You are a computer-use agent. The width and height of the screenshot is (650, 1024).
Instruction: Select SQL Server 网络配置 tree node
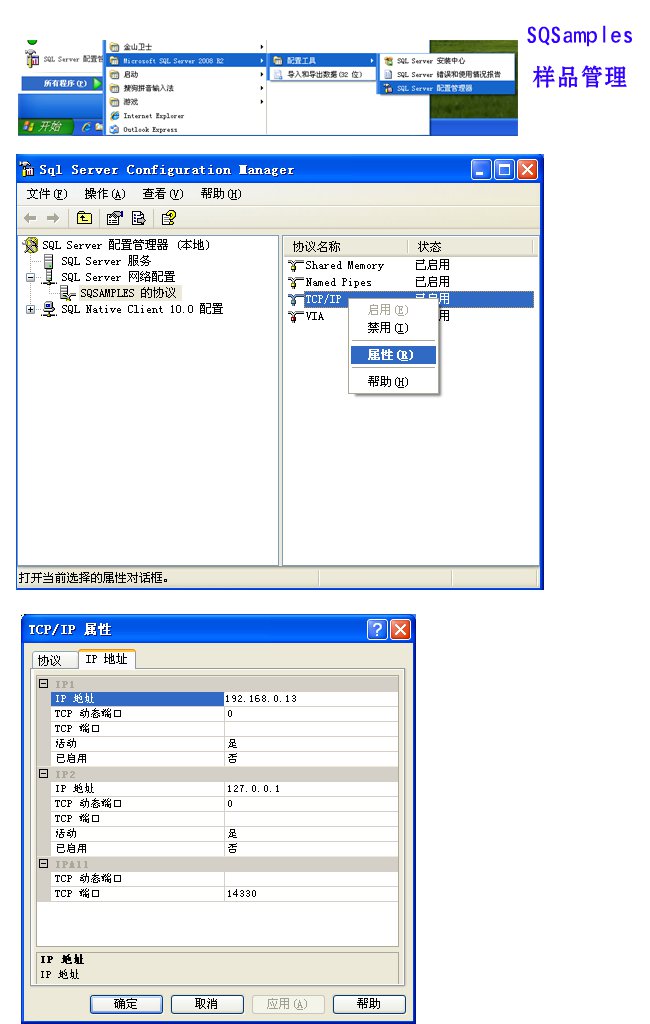pos(118,277)
